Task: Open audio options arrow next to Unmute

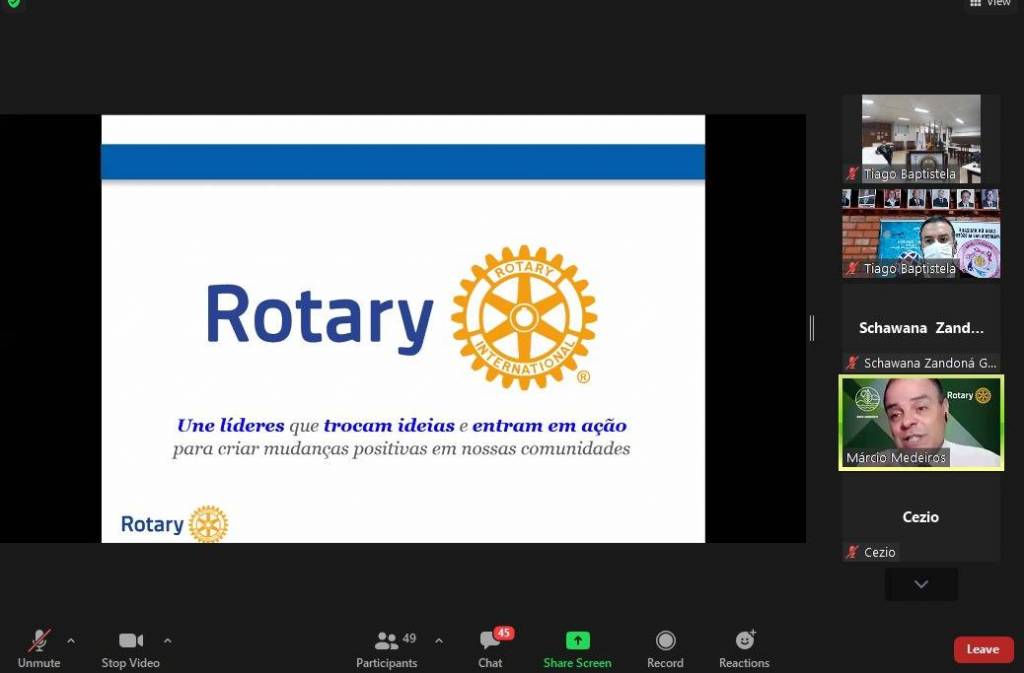Action: click(x=70, y=640)
